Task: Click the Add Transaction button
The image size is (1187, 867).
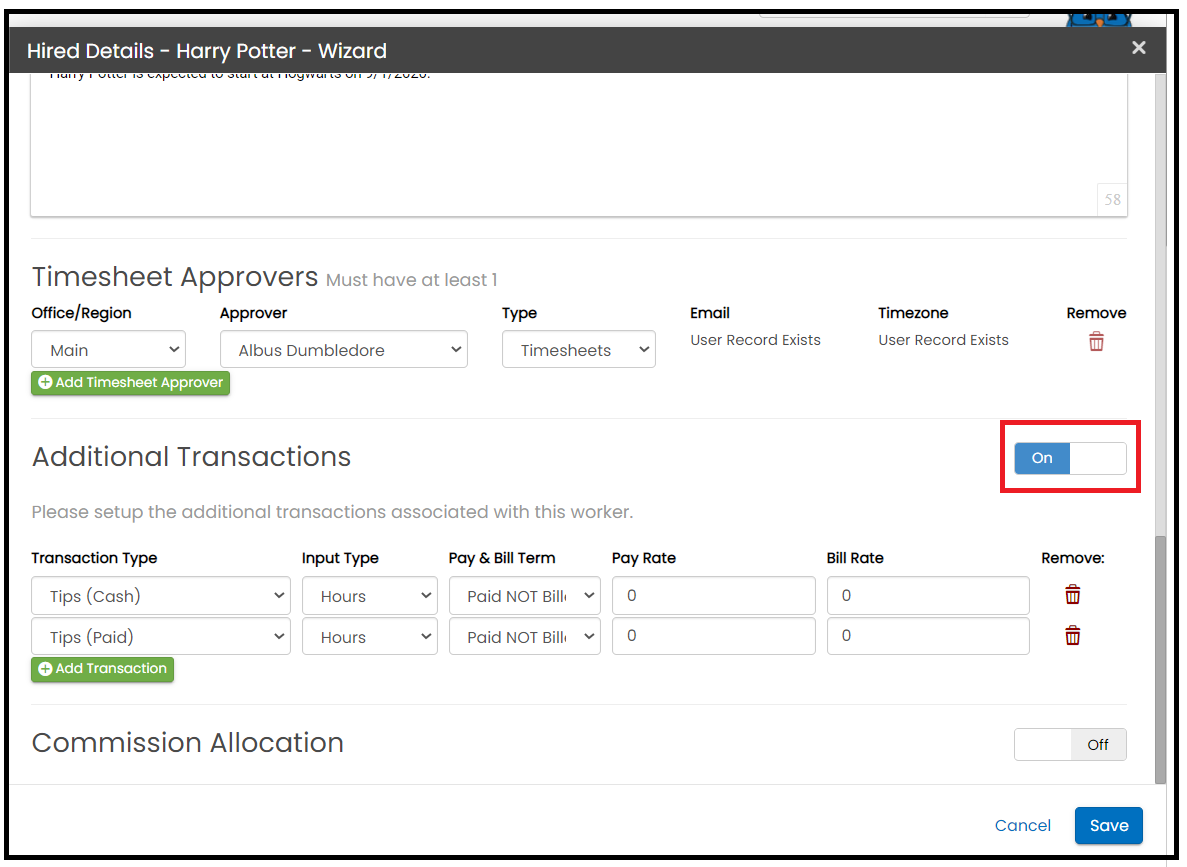Action: pos(102,669)
